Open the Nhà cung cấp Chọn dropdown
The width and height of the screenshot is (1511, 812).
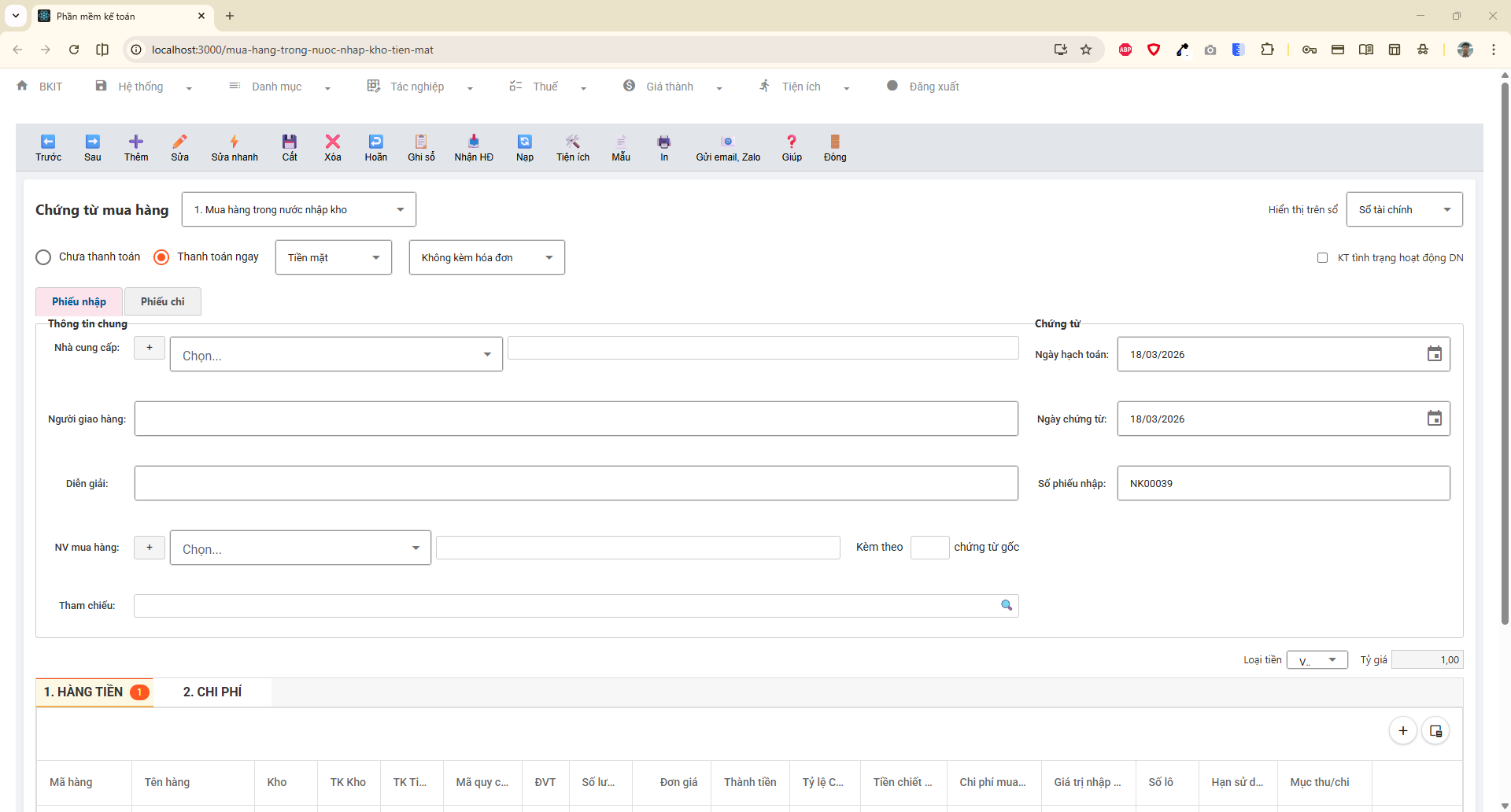[336, 355]
